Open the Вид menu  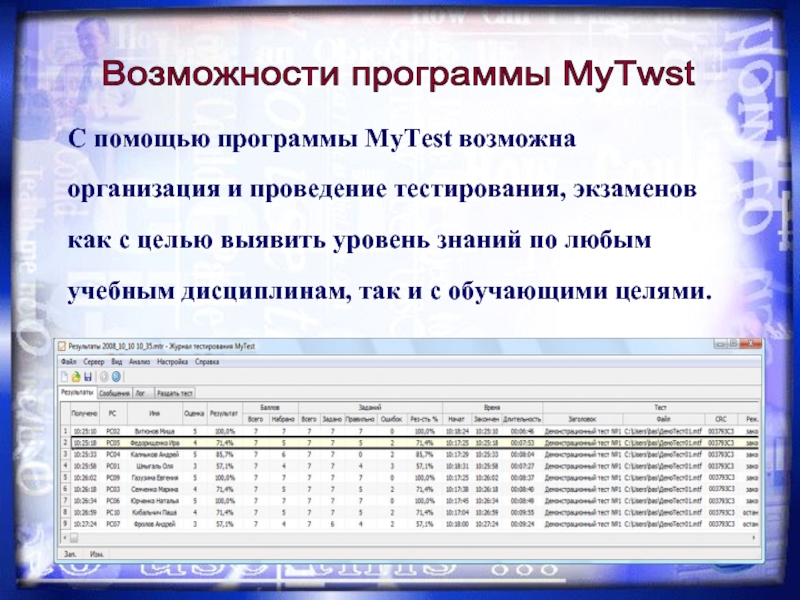[117, 362]
